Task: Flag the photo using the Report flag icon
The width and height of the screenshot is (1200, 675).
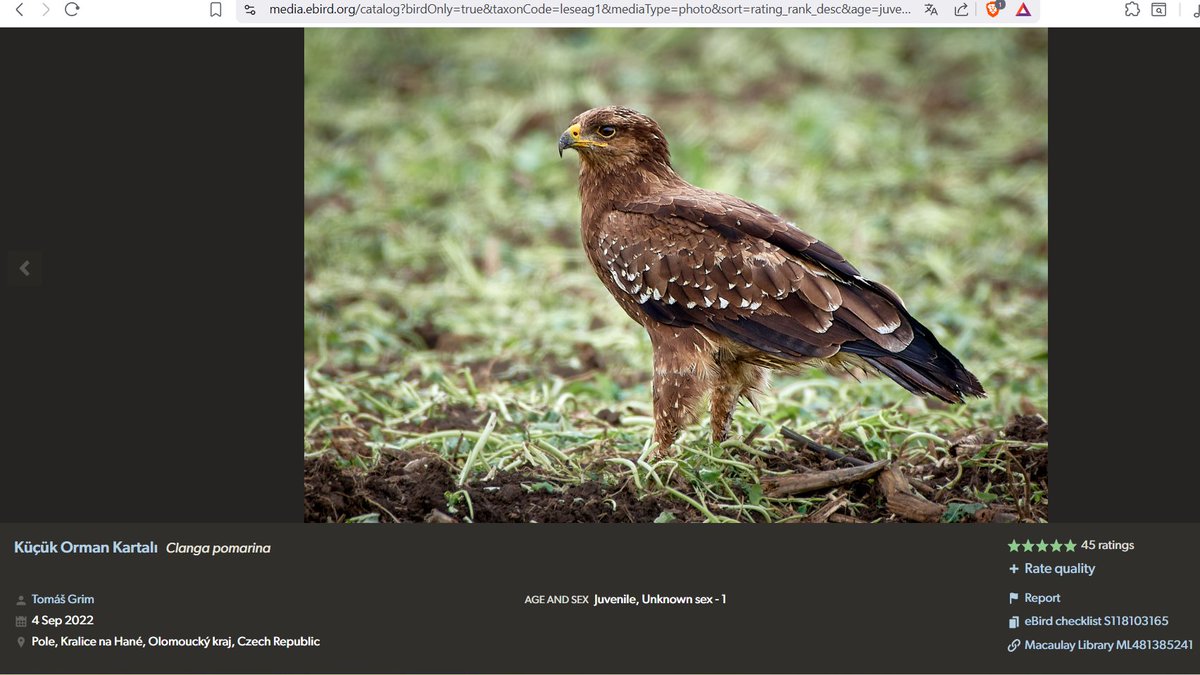Action: click(x=1016, y=597)
